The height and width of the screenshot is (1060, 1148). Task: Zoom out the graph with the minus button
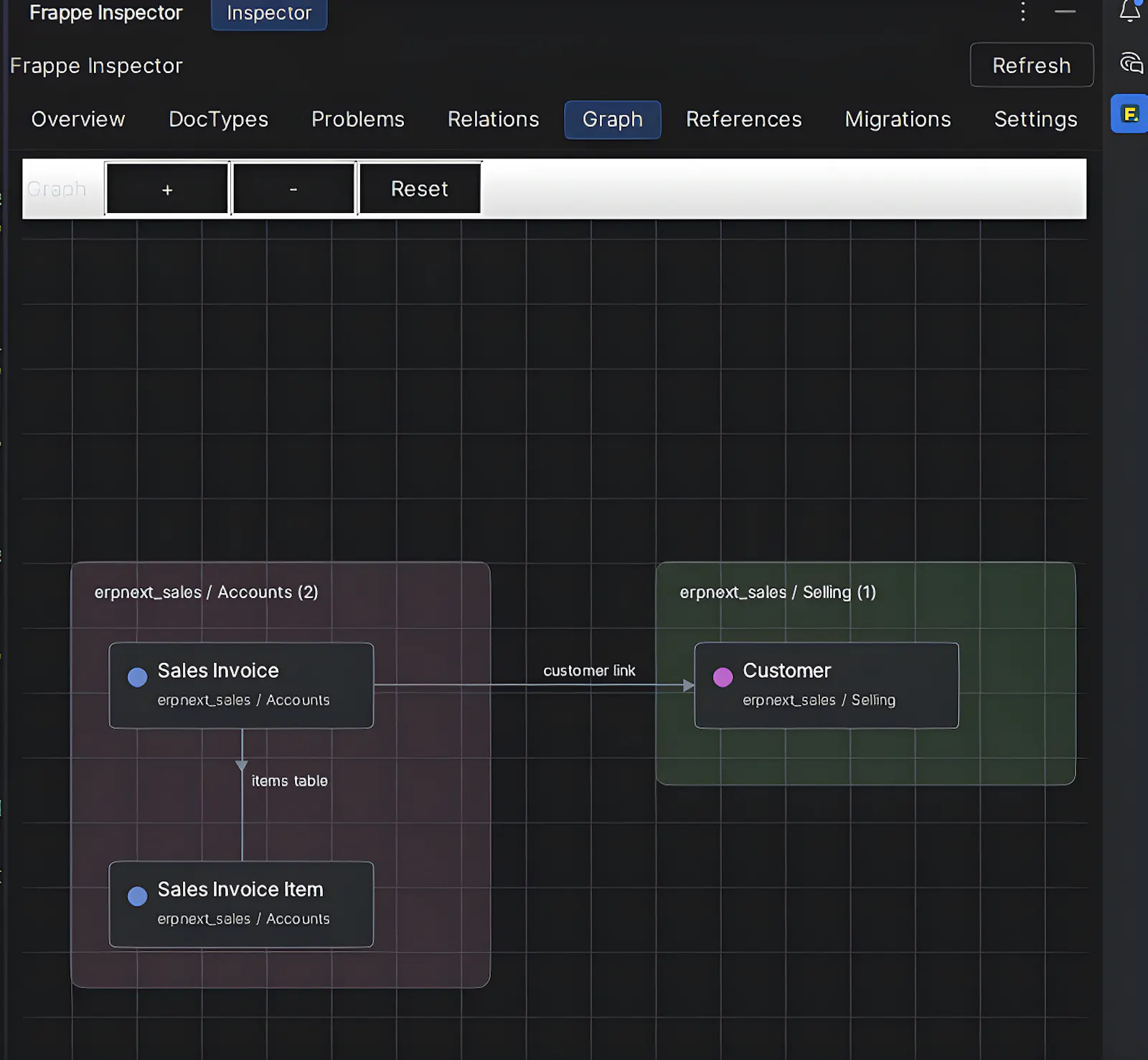tap(293, 189)
